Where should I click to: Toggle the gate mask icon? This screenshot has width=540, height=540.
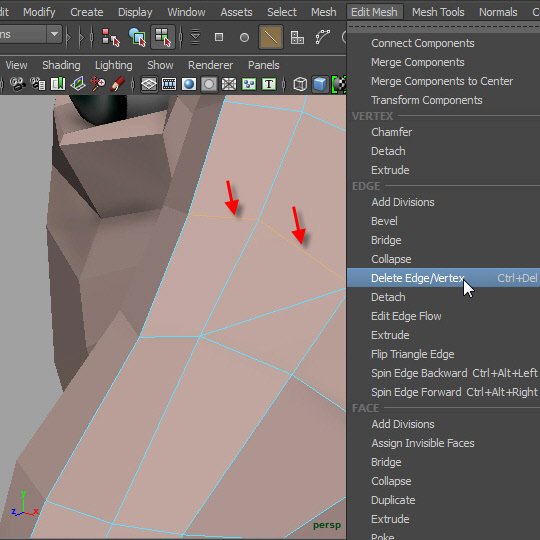[x=209, y=84]
